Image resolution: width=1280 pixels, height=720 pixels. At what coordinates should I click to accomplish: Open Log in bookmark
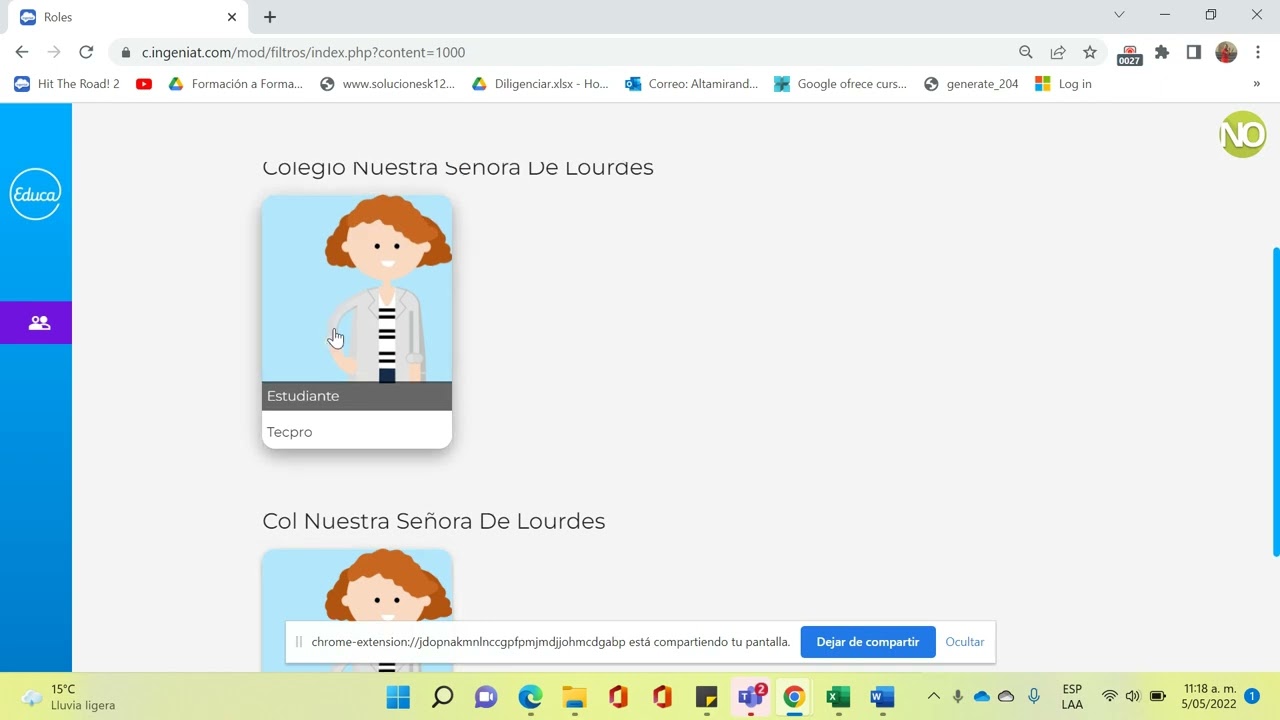click(x=1064, y=84)
